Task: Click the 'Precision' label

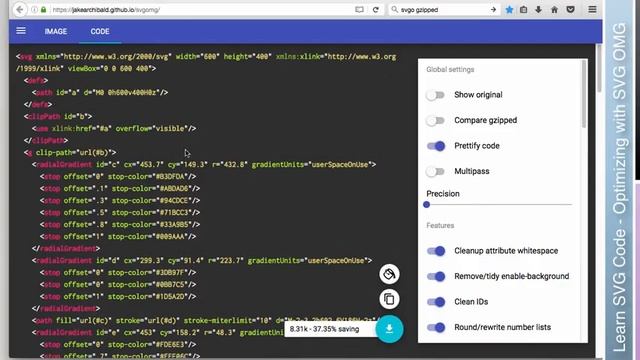Action: pos(443,193)
